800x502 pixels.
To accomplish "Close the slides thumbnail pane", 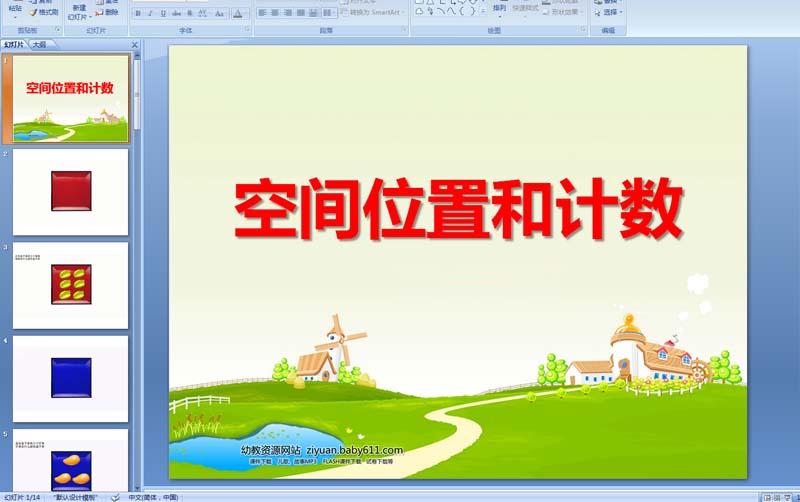I will coord(135,45).
